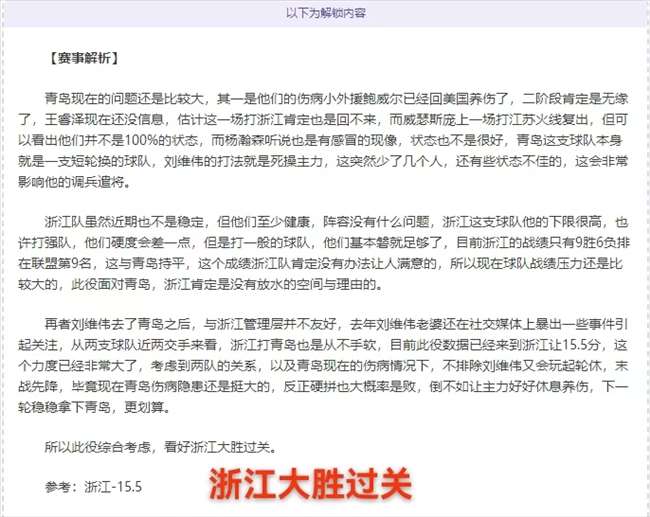The image size is (650, 517).
Task: Click the line starting 在联盟第9名，这与青岛持平
Action: (x=320, y=263)
